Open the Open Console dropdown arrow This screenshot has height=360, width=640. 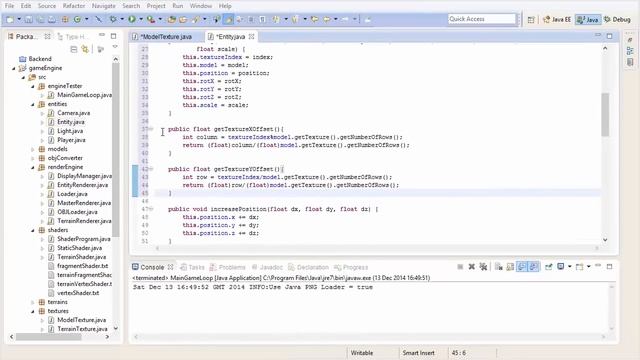tap(588, 267)
